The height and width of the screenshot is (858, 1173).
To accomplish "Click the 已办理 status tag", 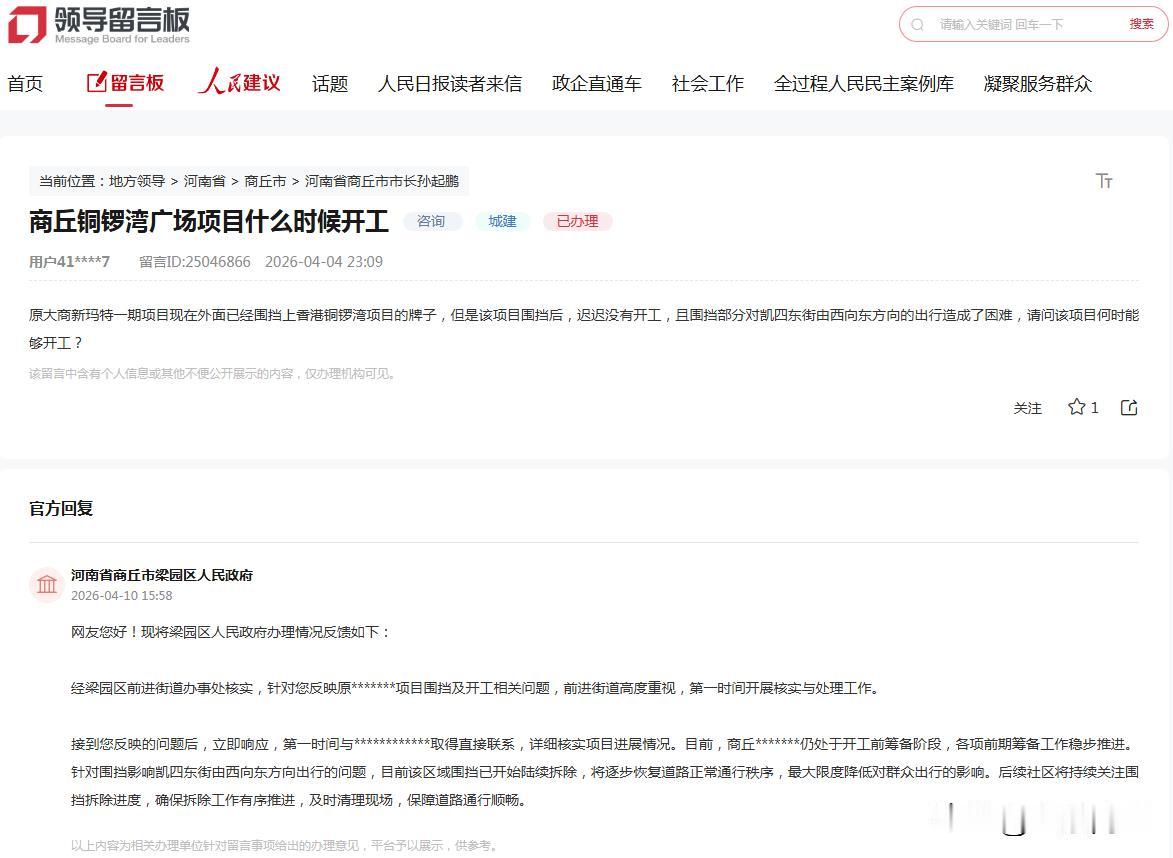I will pyautogui.click(x=577, y=221).
